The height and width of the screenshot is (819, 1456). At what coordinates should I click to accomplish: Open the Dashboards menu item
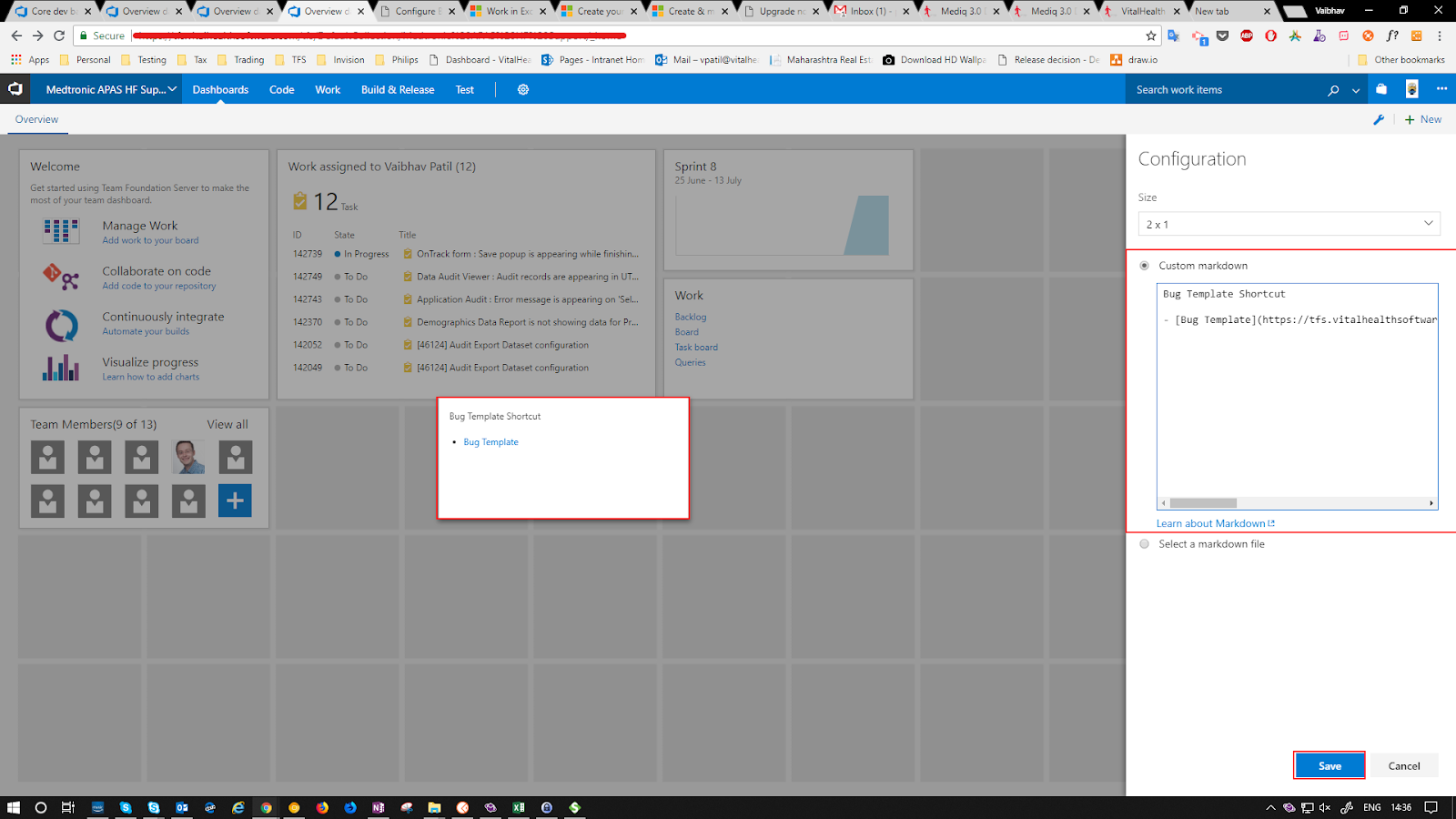[x=220, y=89]
